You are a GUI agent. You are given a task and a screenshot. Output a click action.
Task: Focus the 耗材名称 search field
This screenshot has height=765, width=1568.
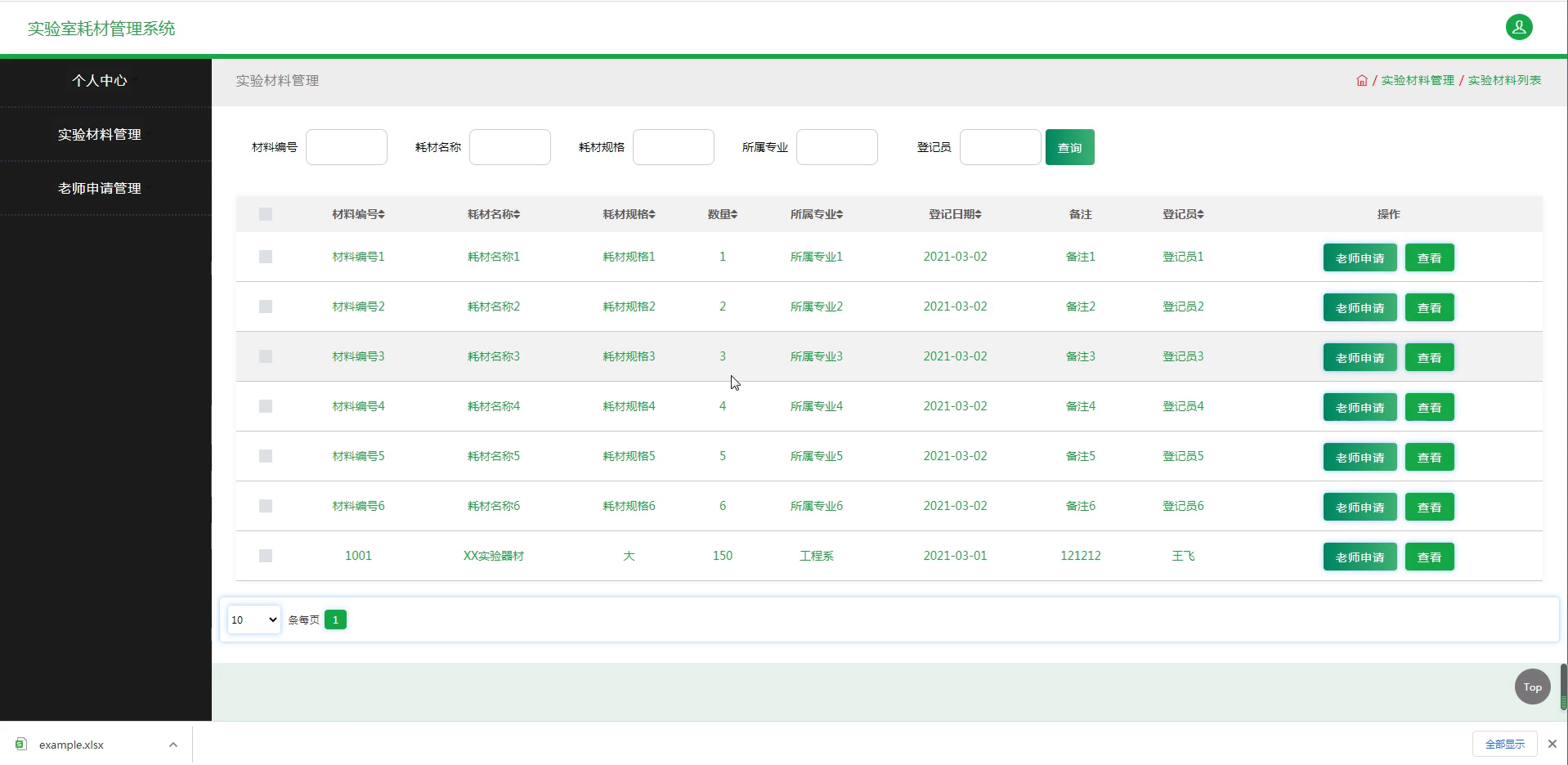click(x=510, y=147)
